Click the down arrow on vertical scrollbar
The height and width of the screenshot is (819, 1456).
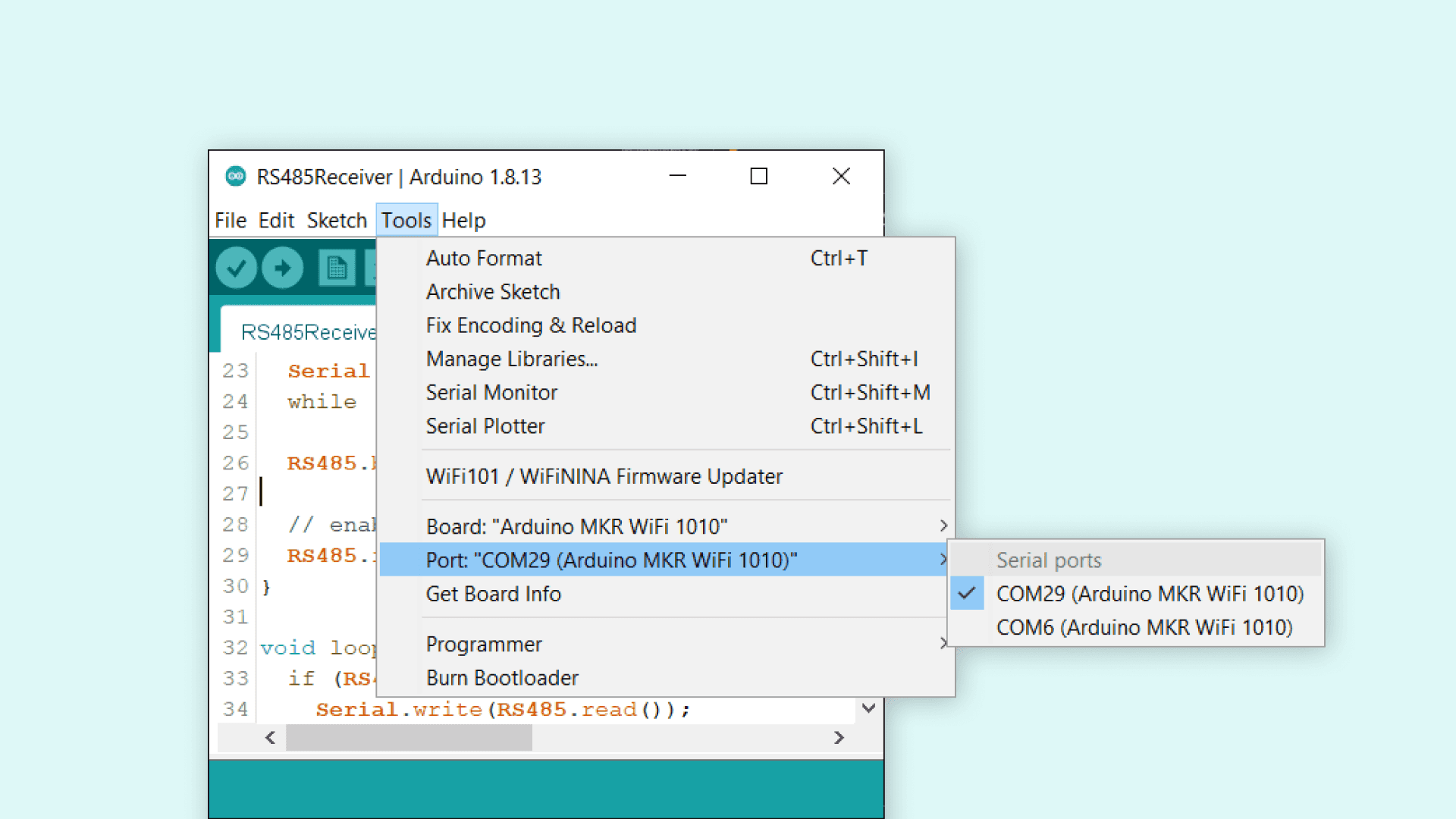pyautogui.click(x=869, y=708)
